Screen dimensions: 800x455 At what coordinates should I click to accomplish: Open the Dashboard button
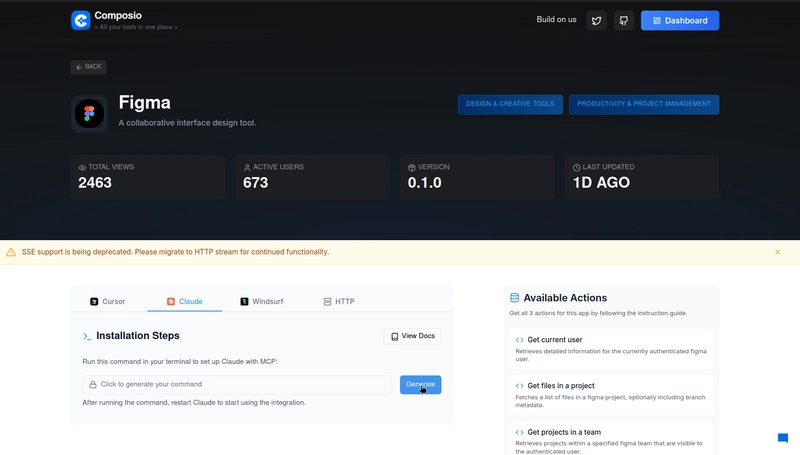[x=680, y=20]
